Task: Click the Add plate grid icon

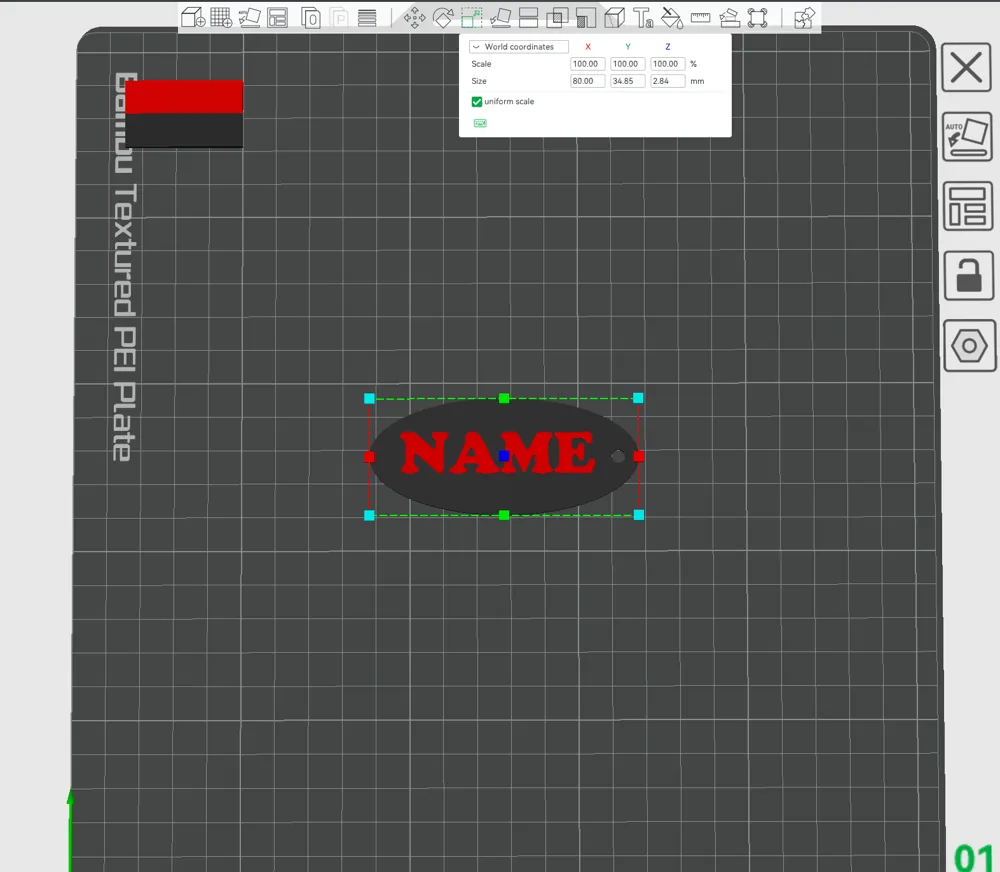Action: (221, 17)
